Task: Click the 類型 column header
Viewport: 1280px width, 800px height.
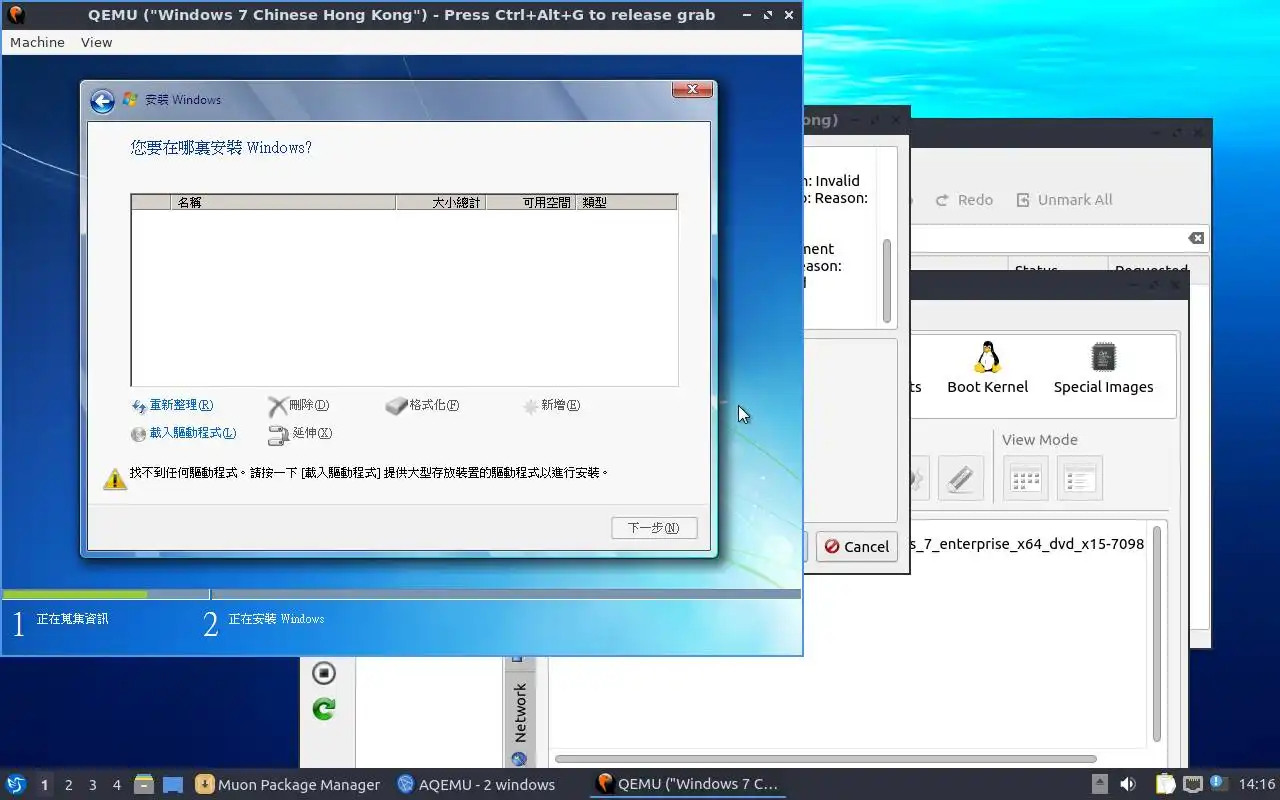Action: click(x=626, y=202)
